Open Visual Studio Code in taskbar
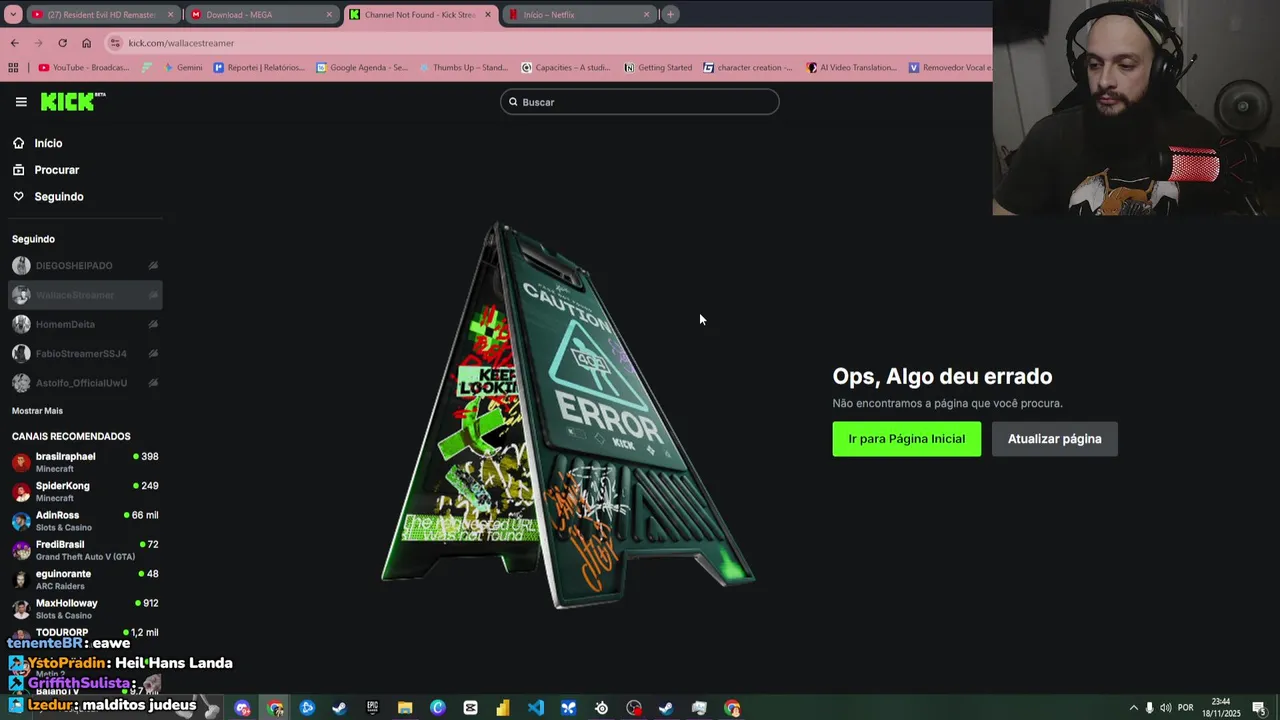The width and height of the screenshot is (1280, 720). (x=536, y=708)
